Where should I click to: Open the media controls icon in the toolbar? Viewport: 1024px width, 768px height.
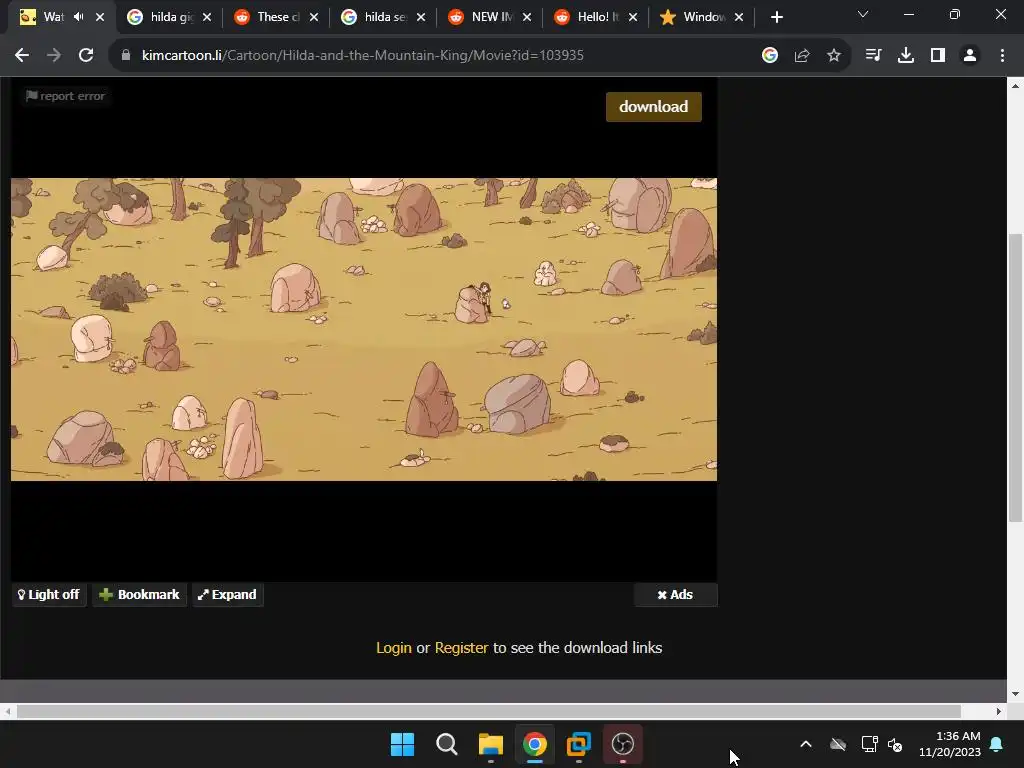(873, 56)
